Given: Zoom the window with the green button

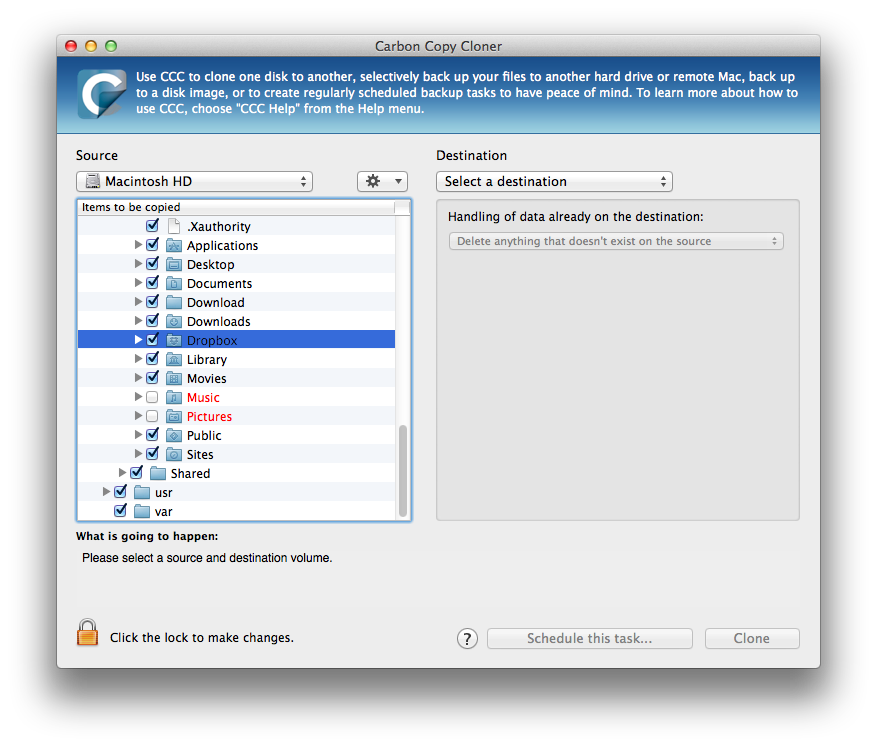Looking at the screenshot, I should (x=111, y=46).
